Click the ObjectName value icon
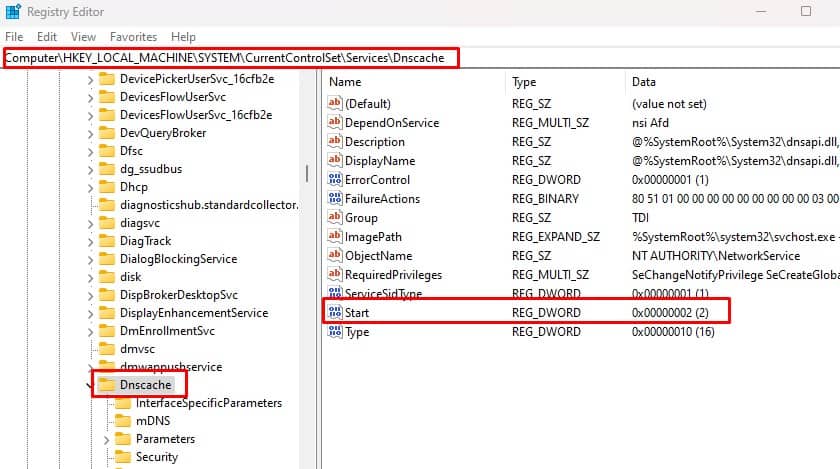Image resolution: width=840 pixels, height=469 pixels. pyautogui.click(x=335, y=255)
